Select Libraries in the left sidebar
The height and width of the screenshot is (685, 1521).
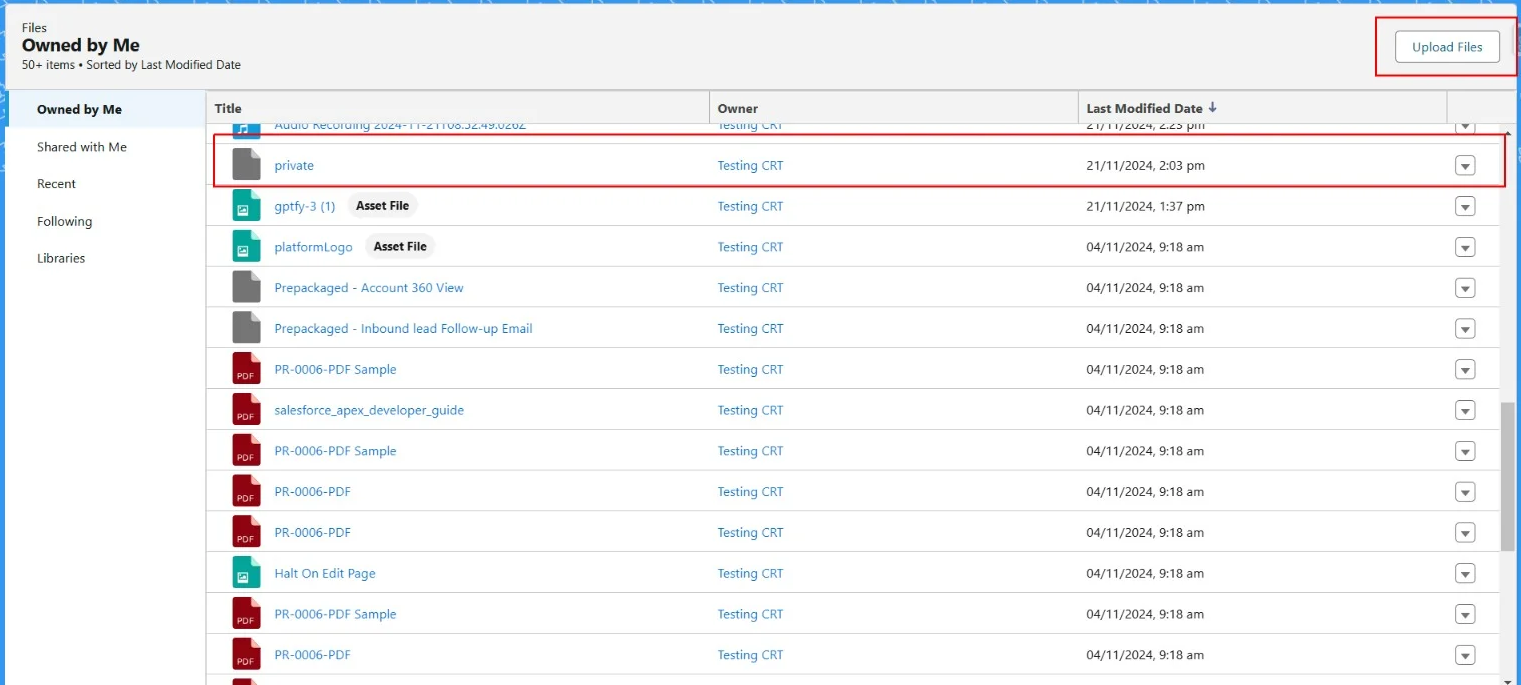61,258
